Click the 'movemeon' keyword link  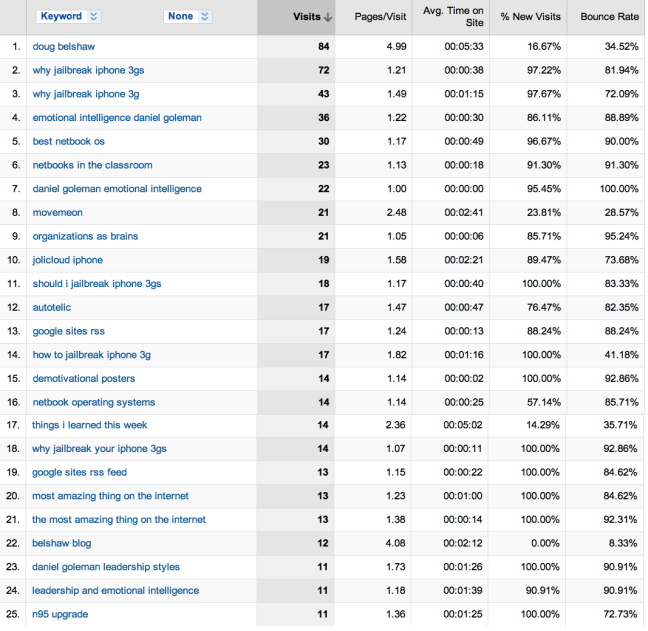point(57,213)
